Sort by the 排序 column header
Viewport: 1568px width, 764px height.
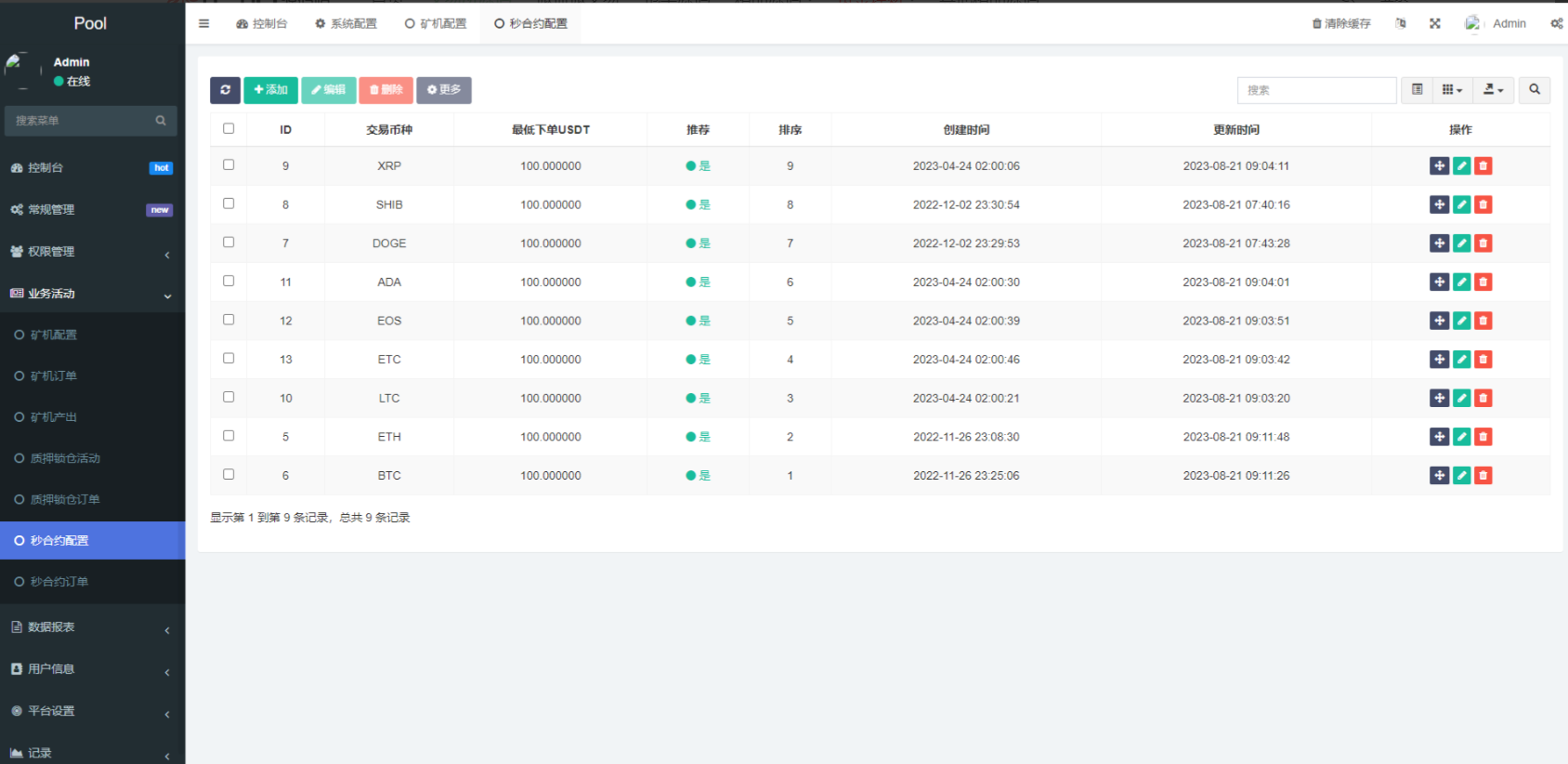click(x=790, y=130)
